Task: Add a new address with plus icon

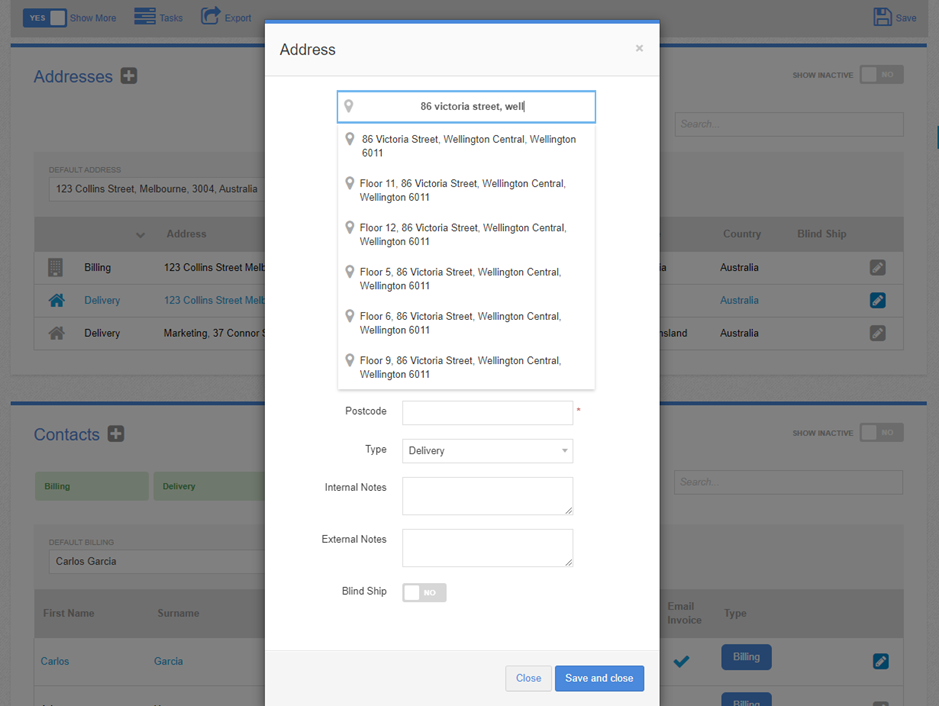Action: [x=129, y=76]
